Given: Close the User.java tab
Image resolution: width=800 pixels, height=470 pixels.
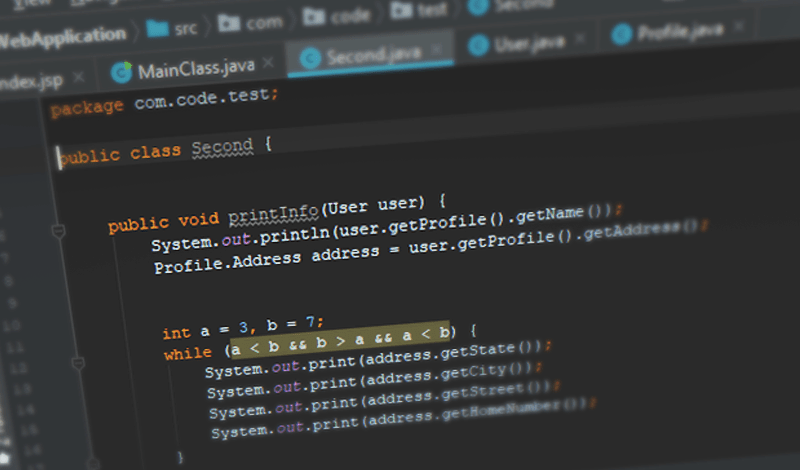Looking at the screenshot, I should [580, 38].
